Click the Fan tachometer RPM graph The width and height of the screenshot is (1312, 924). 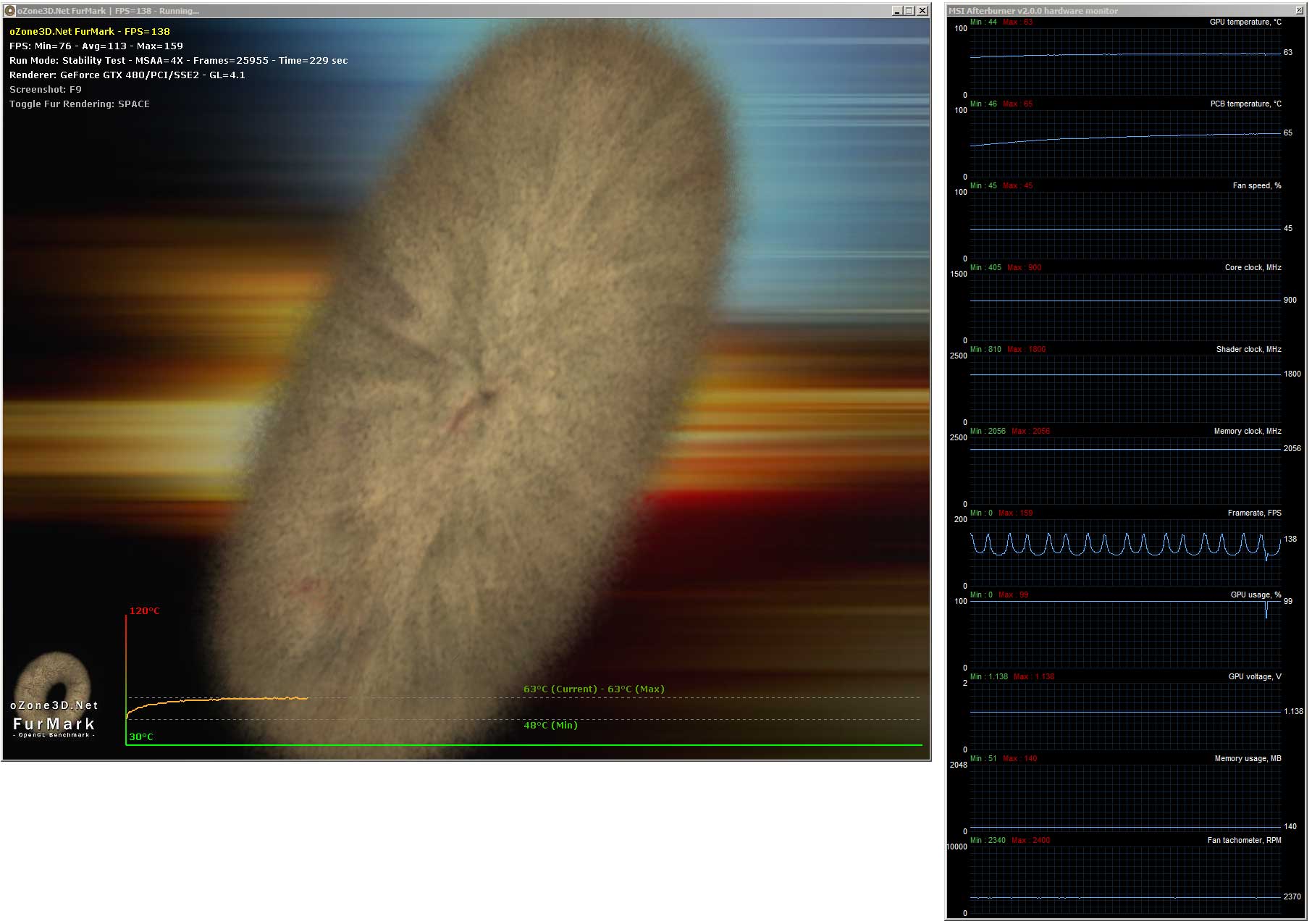1125,879
